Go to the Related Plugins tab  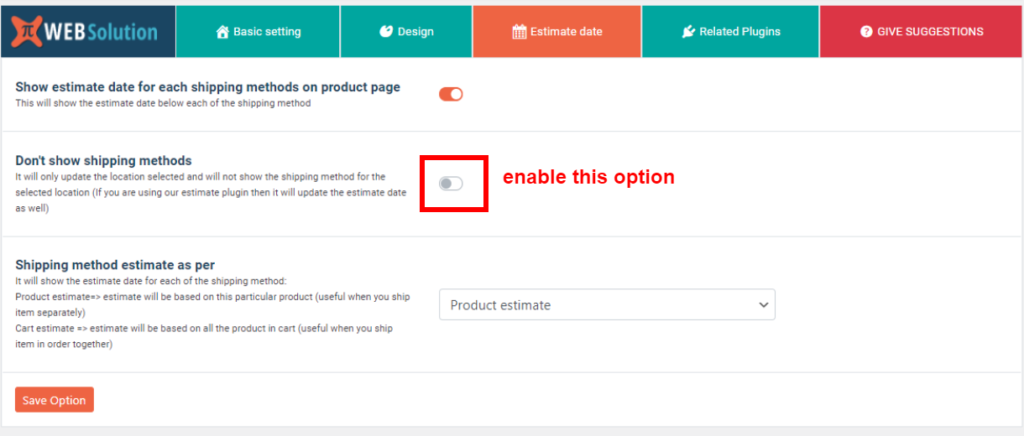(x=730, y=32)
